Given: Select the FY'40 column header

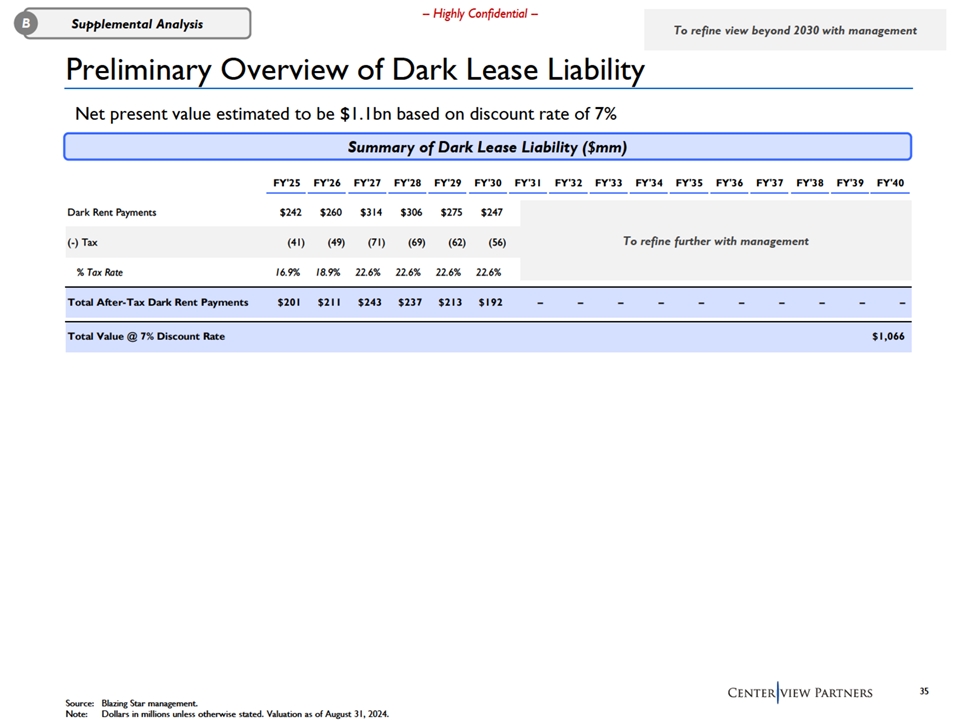Looking at the screenshot, I should [x=890, y=183].
